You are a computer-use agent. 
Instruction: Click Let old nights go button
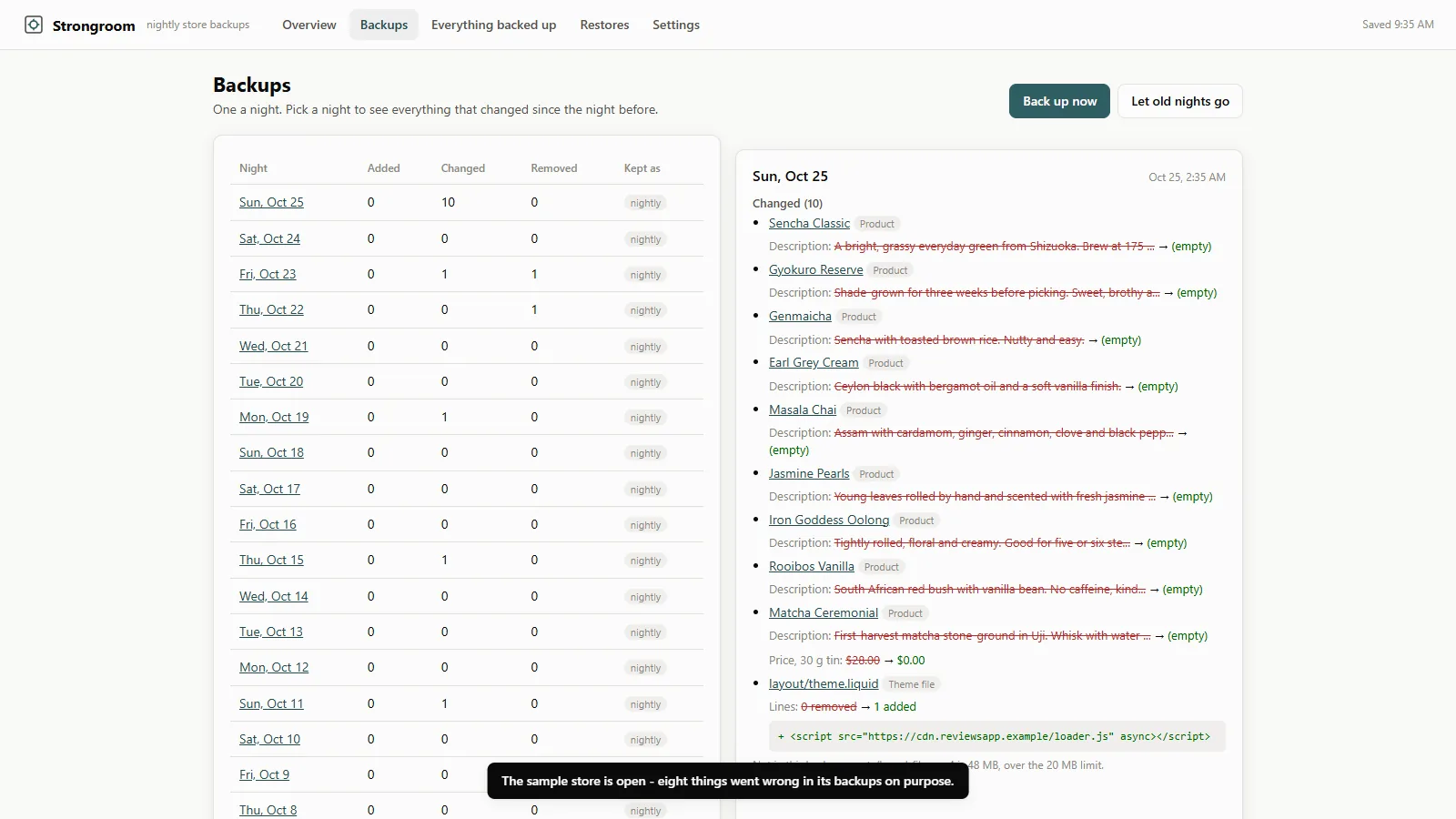[1180, 101]
